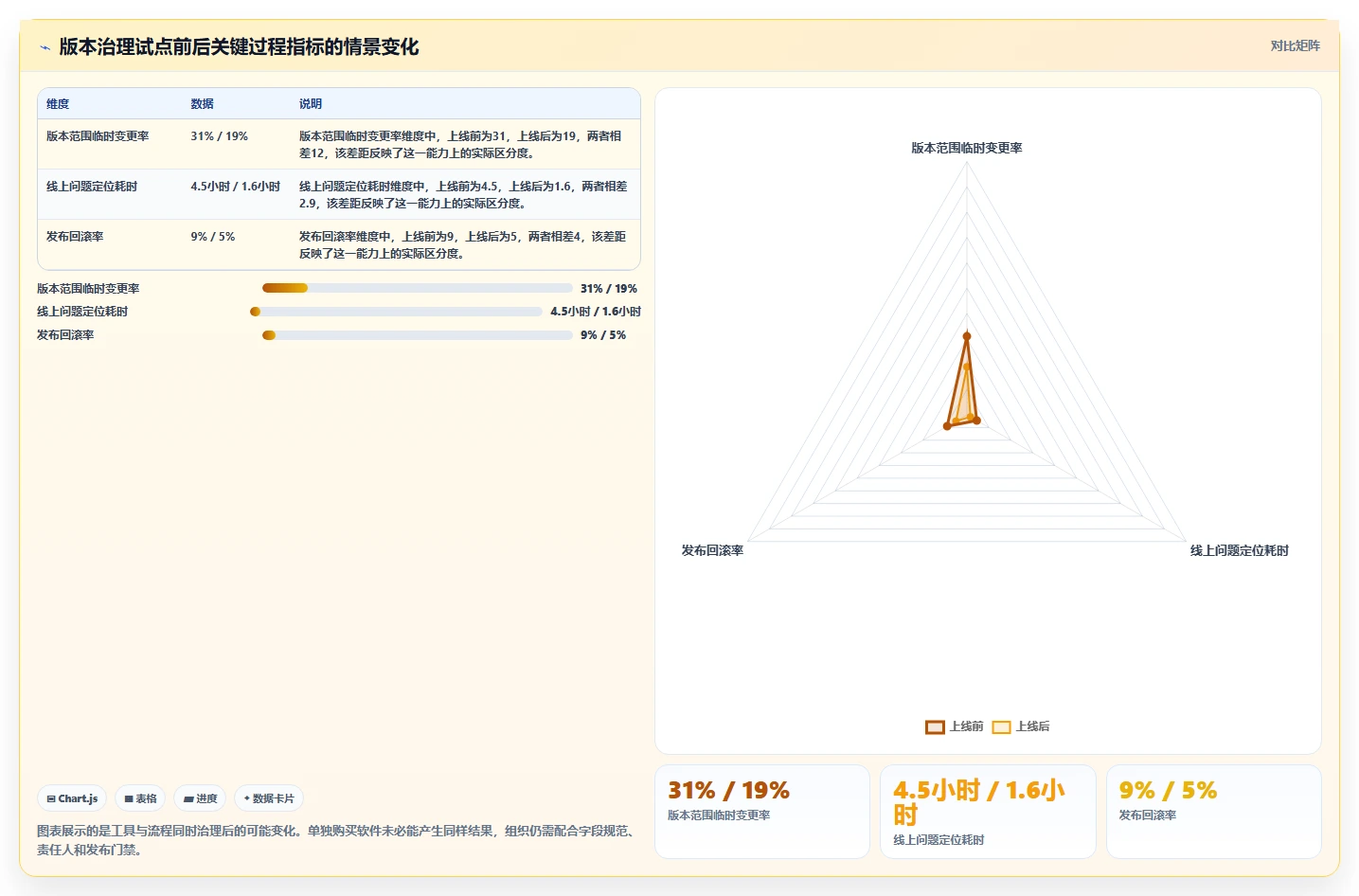Toggle the 上线后 legend swatch
Screen dimensions: 1359x896
[1001, 726]
